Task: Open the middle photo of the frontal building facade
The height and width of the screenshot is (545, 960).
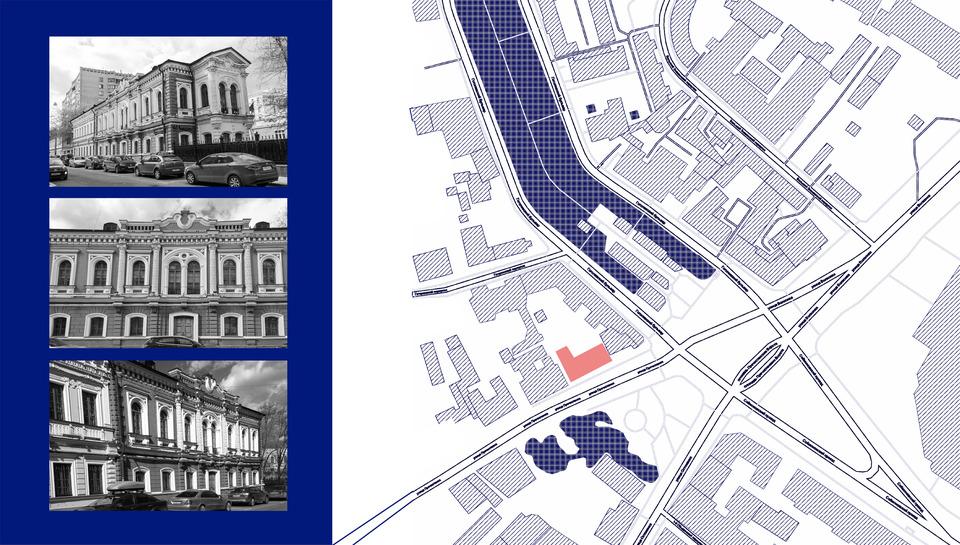Action: click(x=168, y=273)
